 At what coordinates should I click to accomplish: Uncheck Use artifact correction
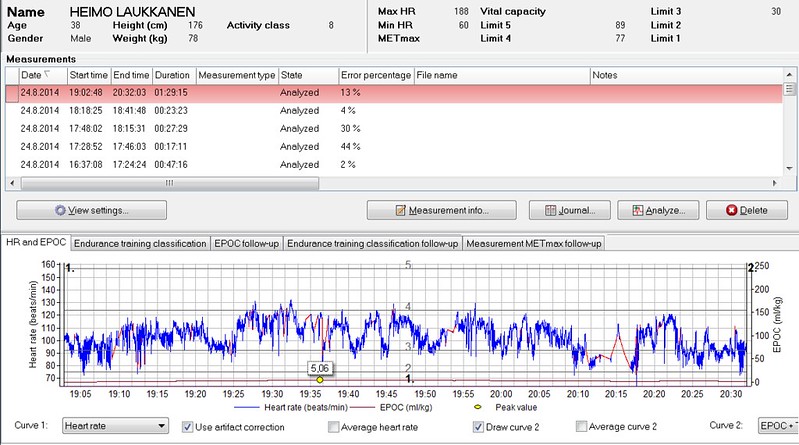pos(188,427)
